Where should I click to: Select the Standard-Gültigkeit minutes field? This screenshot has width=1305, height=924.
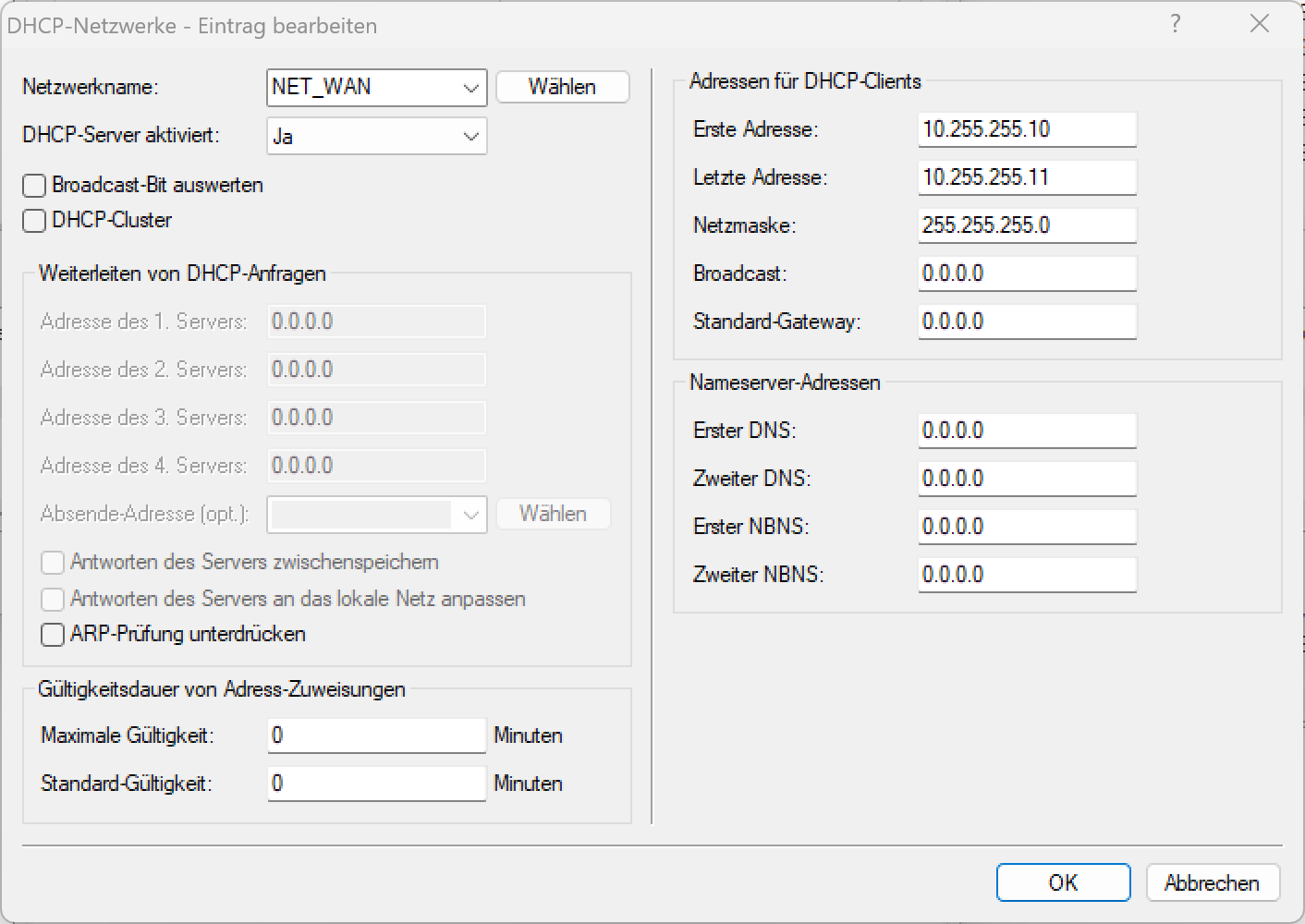point(375,784)
